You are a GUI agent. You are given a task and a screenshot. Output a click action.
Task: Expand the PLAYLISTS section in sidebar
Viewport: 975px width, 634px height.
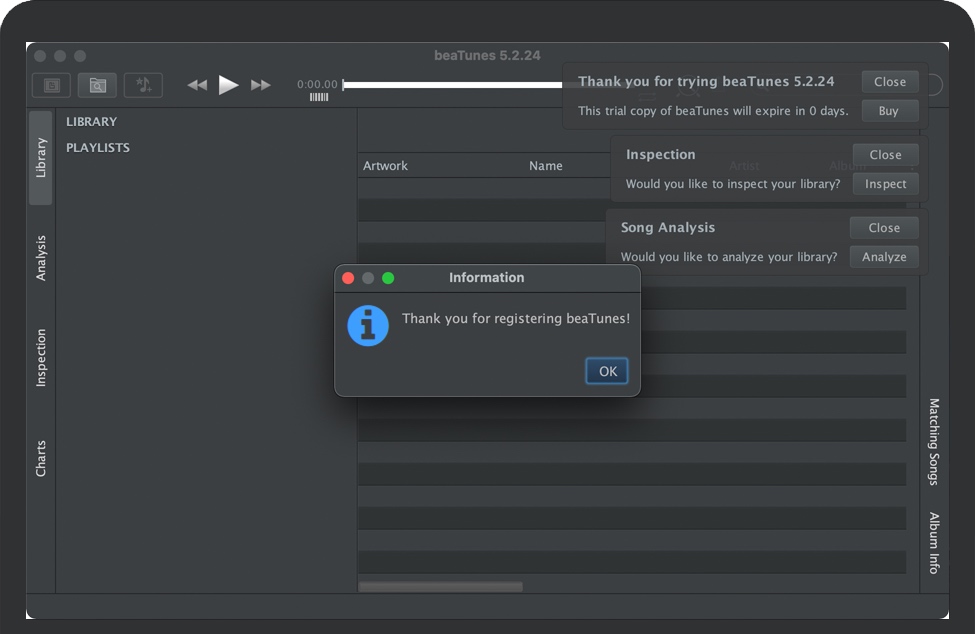[x=98, y=148]
